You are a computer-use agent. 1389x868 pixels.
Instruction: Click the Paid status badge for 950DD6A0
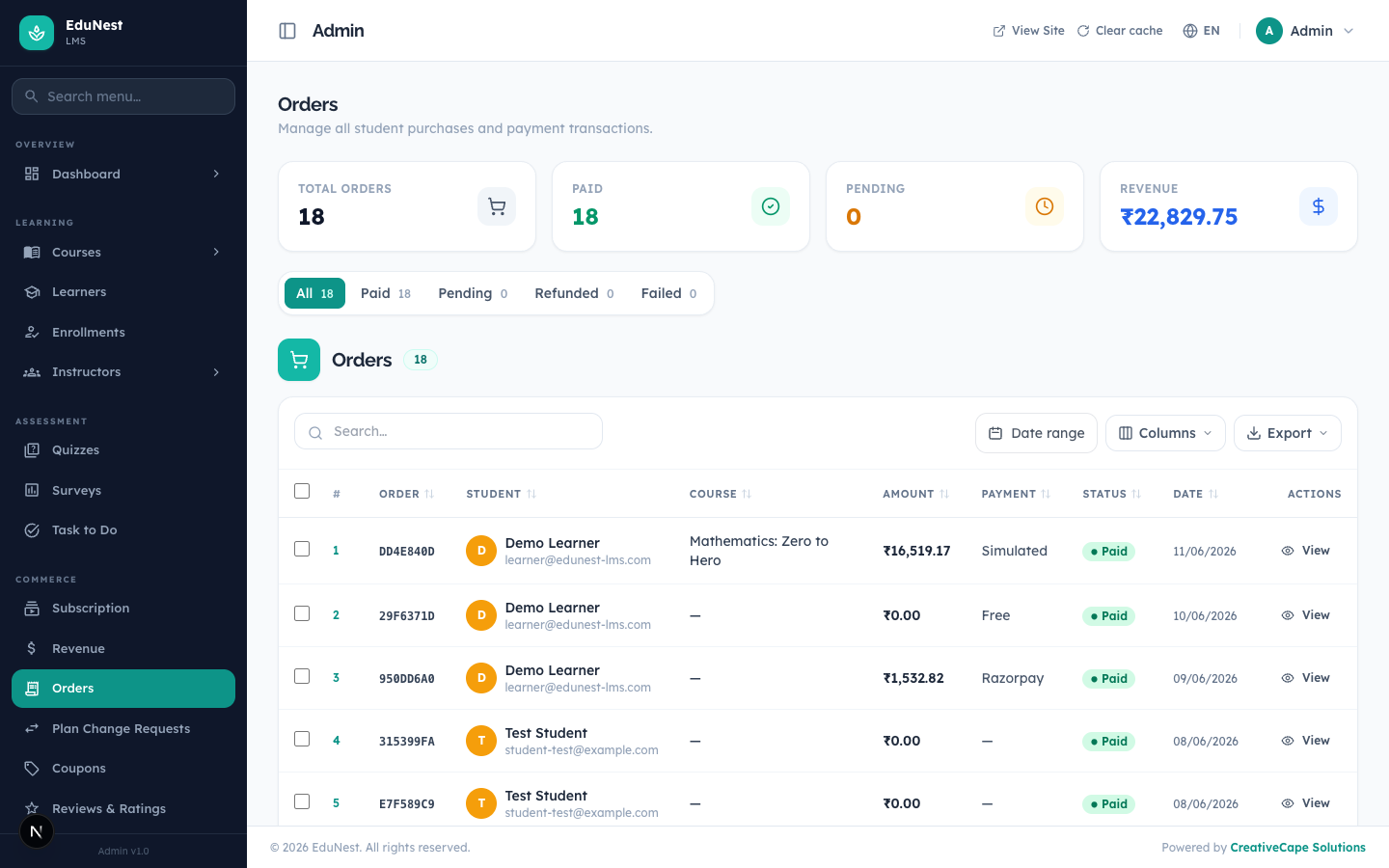pos(1108,679)
